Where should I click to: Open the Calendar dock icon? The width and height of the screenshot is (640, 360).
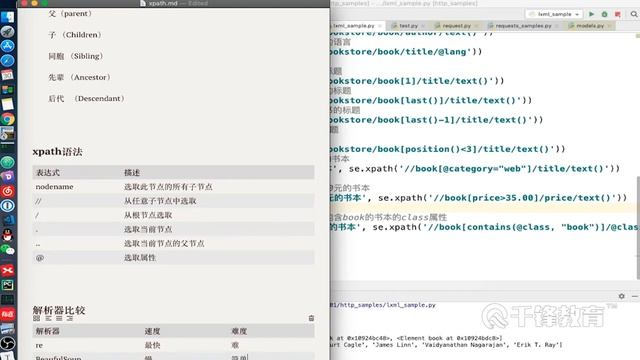tap(7, 75)
